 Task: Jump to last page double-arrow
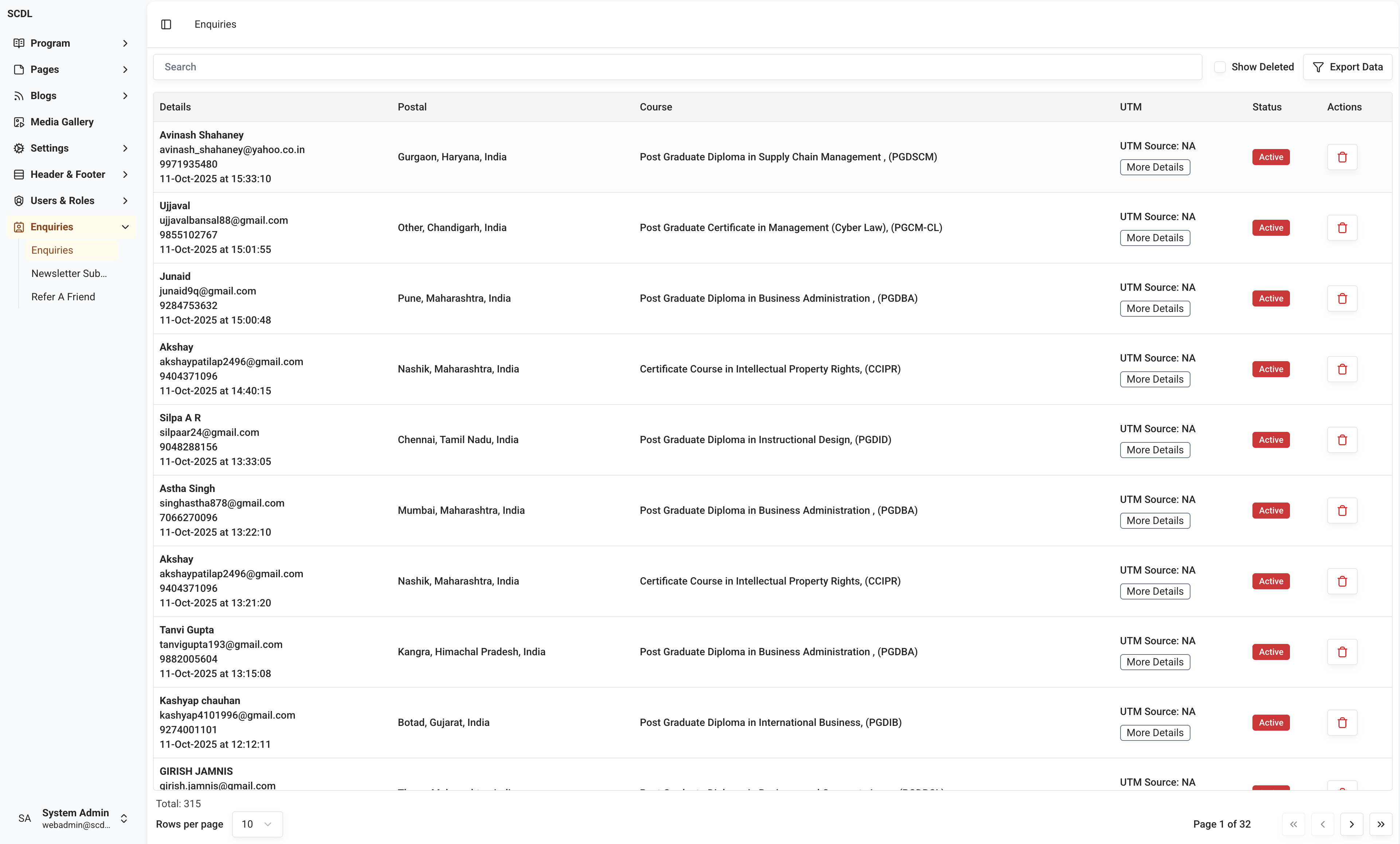pyautogui.click(x=1381, y=824)
